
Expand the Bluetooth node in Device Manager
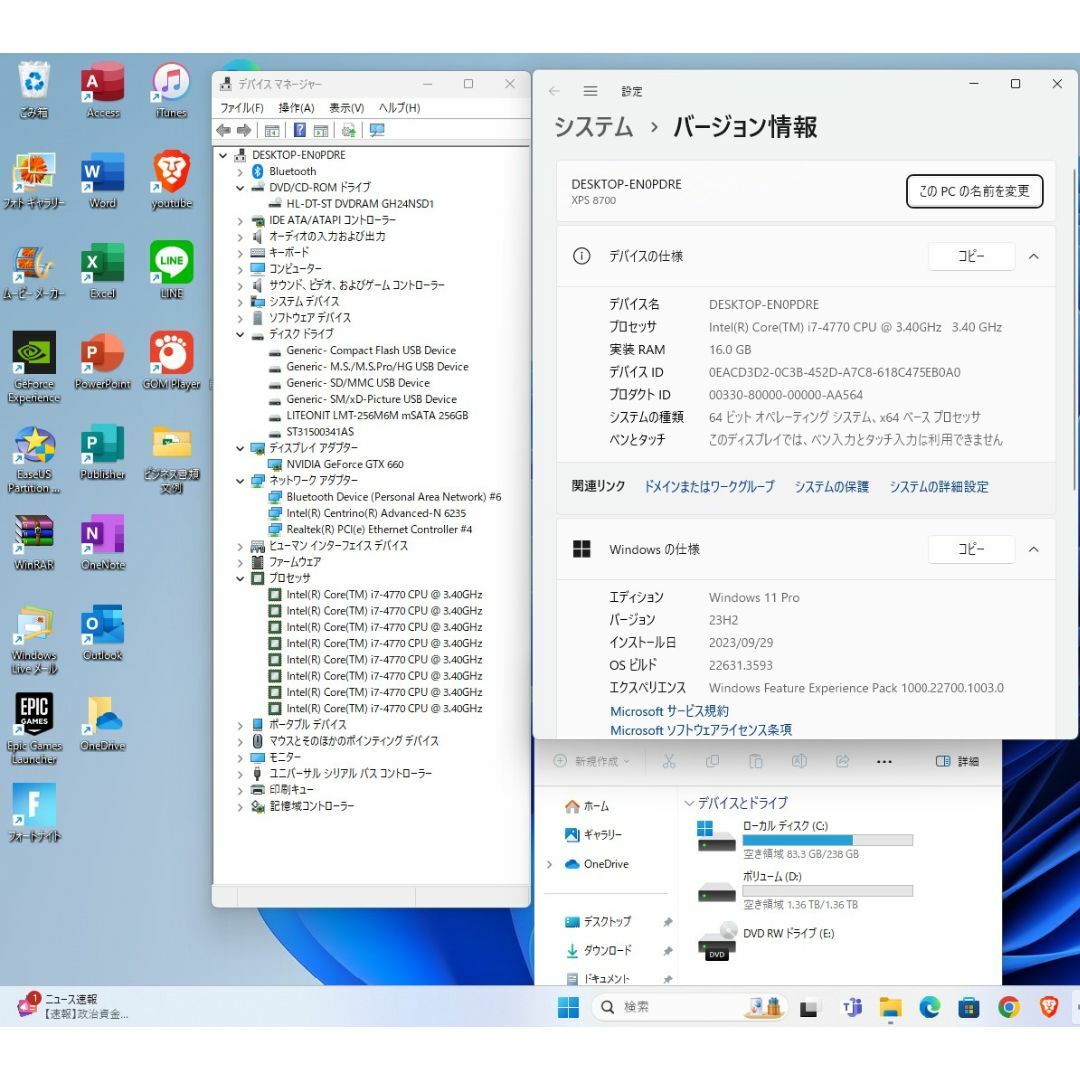tap(240, 172)
